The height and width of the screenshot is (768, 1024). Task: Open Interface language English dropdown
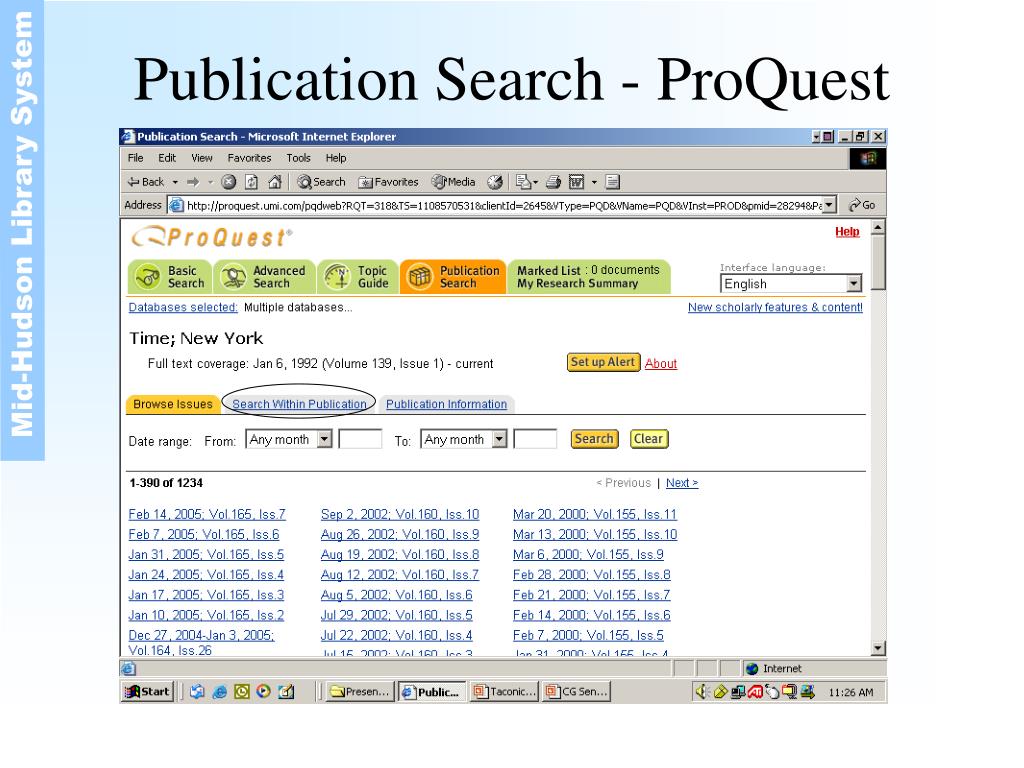click(791, 284)
